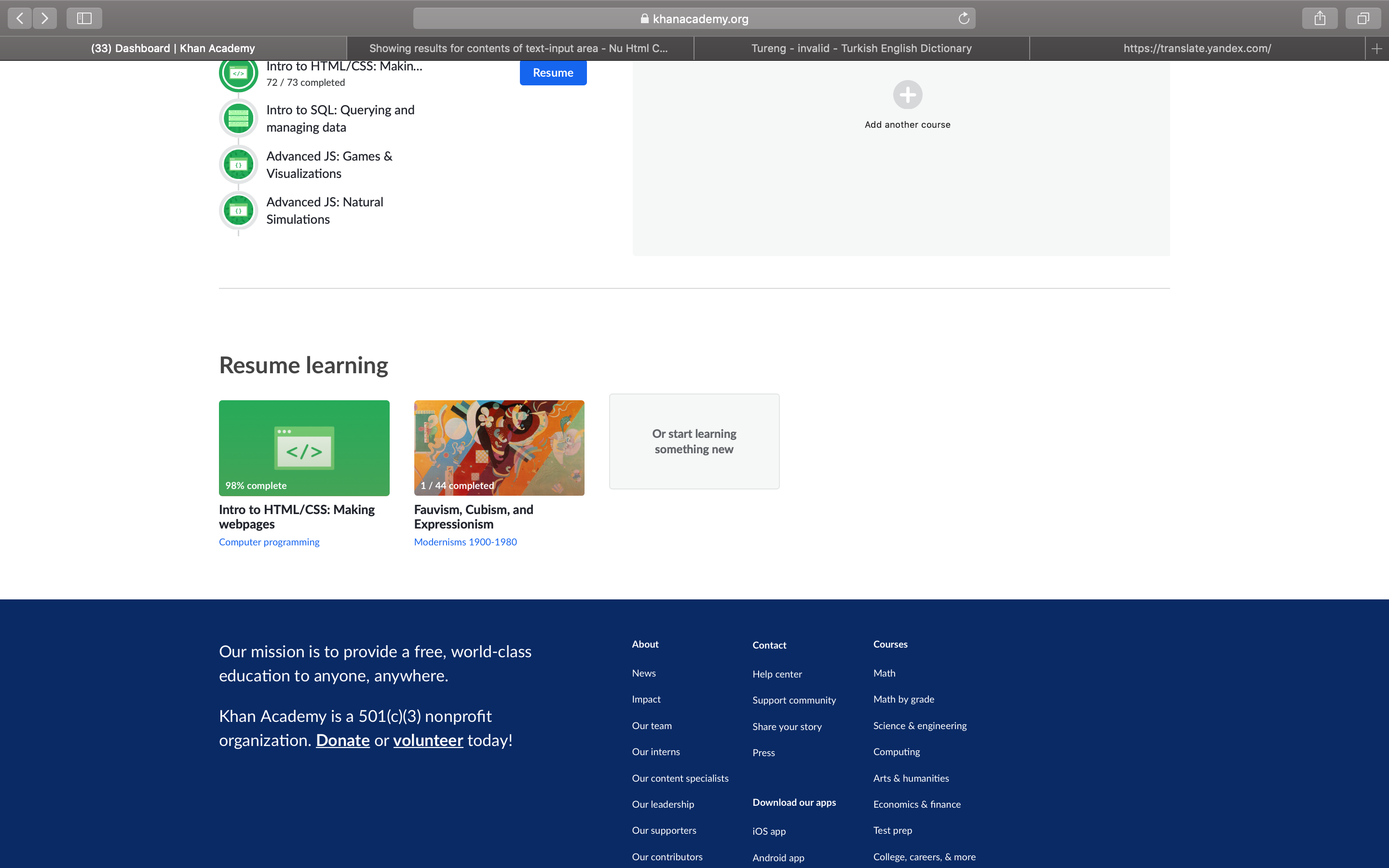Open the Math by grade link
This screenshot has width=1389, height=868.
(x=903, y=699)
